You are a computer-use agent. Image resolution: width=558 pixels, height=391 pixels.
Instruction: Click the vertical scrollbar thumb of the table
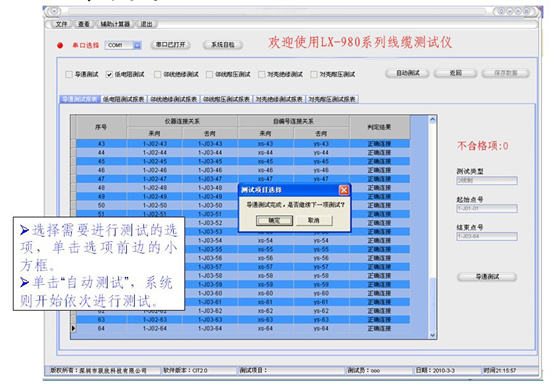click(x=432, y=303)
